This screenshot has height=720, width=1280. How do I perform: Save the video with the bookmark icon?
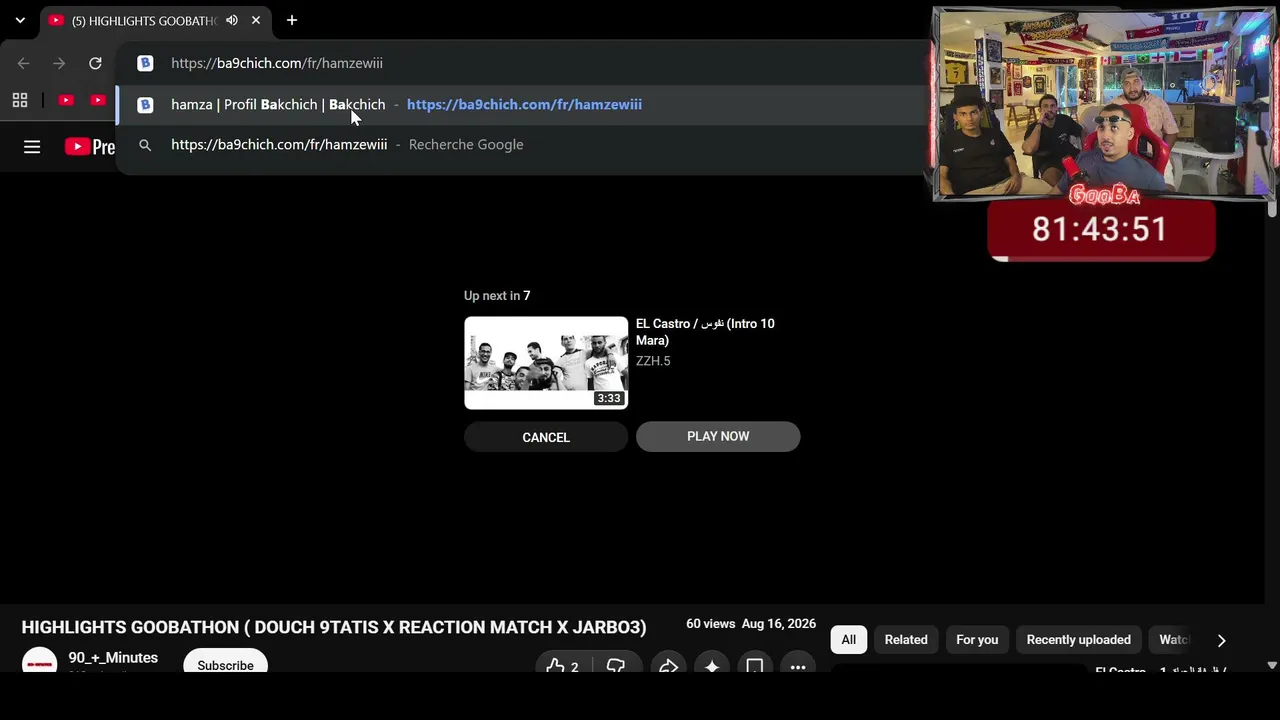click(x=755, y=665)
